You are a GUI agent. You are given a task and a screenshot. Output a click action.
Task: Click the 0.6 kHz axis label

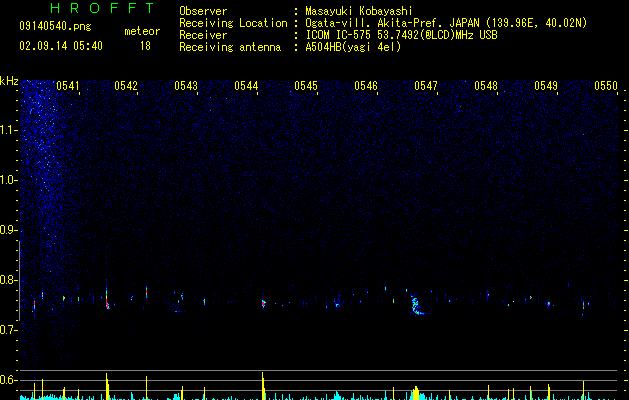tap(8, 380)
